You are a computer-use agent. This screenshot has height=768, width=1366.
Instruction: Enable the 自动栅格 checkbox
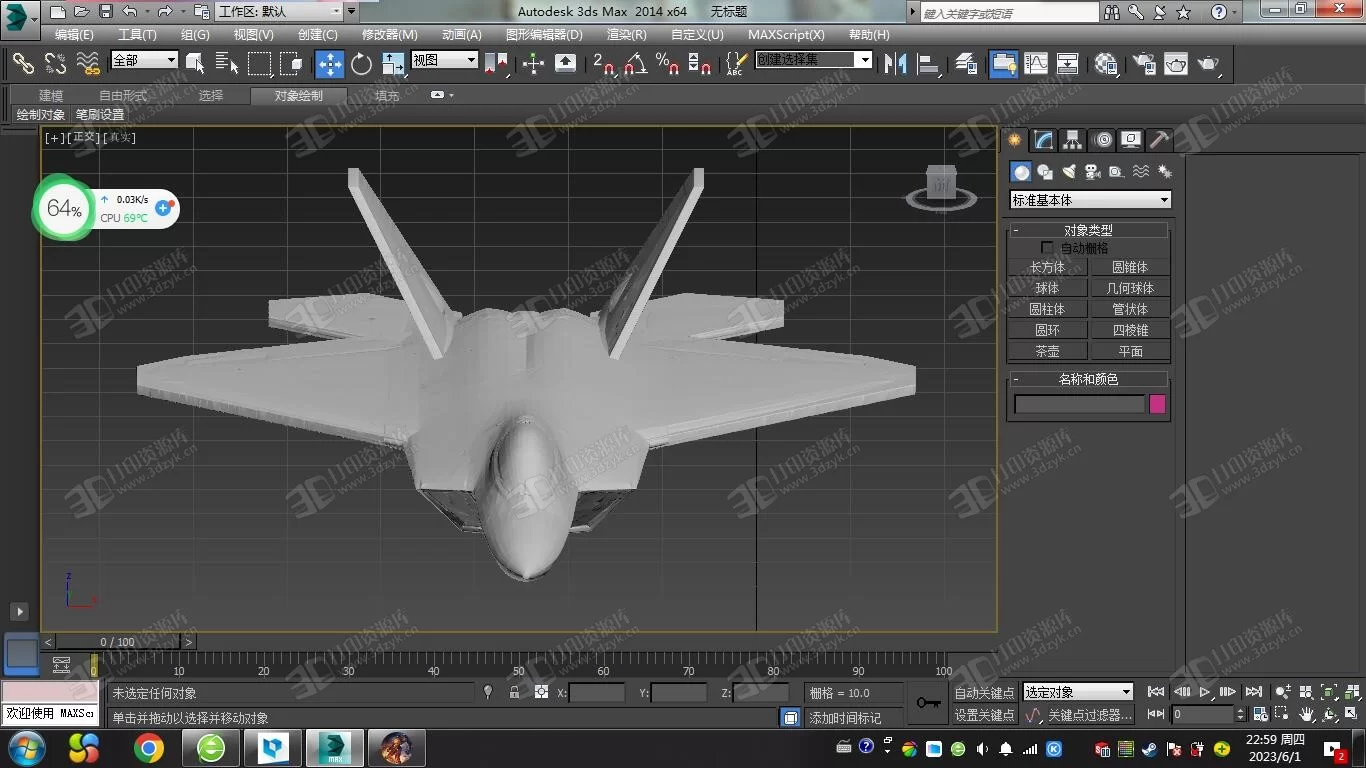pyautogui.click(x=1047, y=247)
